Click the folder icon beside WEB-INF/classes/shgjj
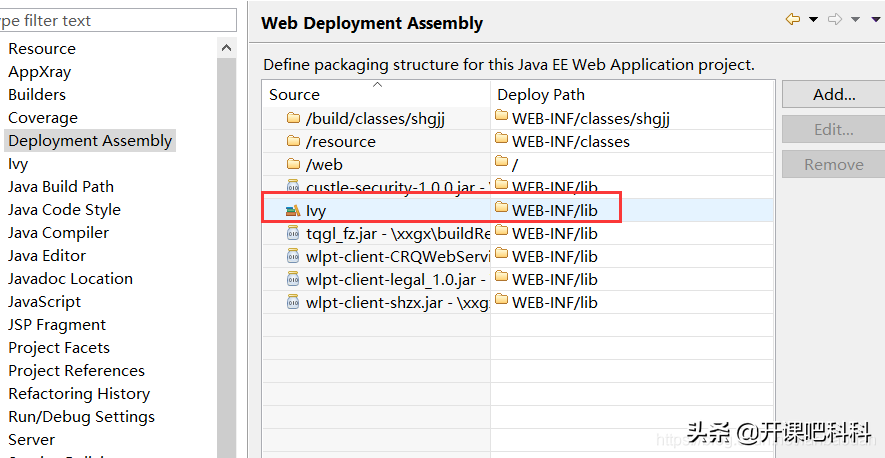This screenshot has width=885, height=458. point(502,118)
